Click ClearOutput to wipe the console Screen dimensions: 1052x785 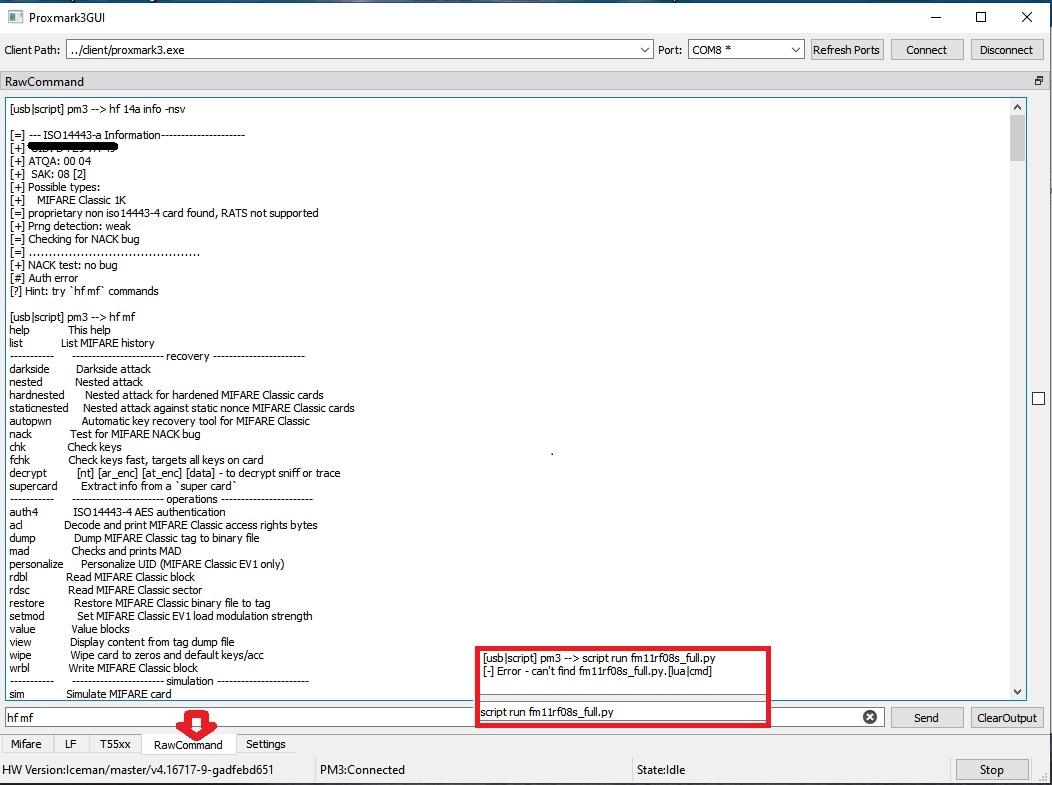pyautogui.click(x=1006, y=718)
